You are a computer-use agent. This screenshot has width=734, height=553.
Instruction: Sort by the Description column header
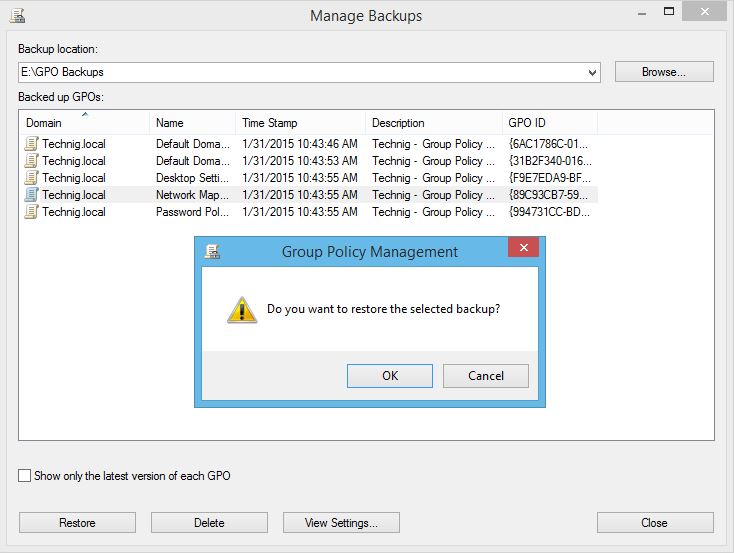click(x=433, y=123)
